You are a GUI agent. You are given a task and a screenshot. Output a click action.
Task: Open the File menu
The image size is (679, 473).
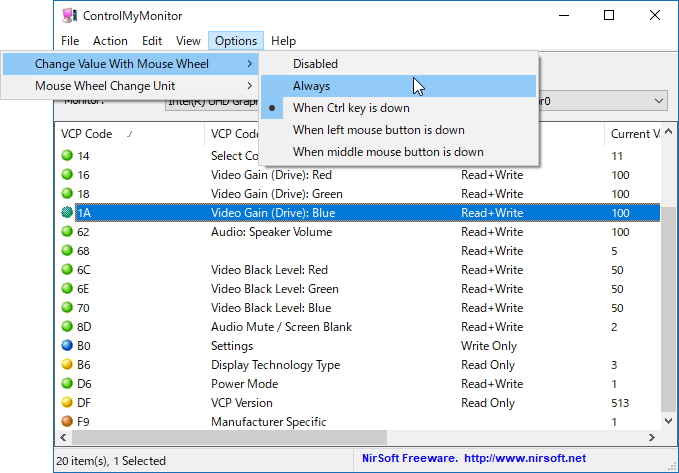coord(70,41)
